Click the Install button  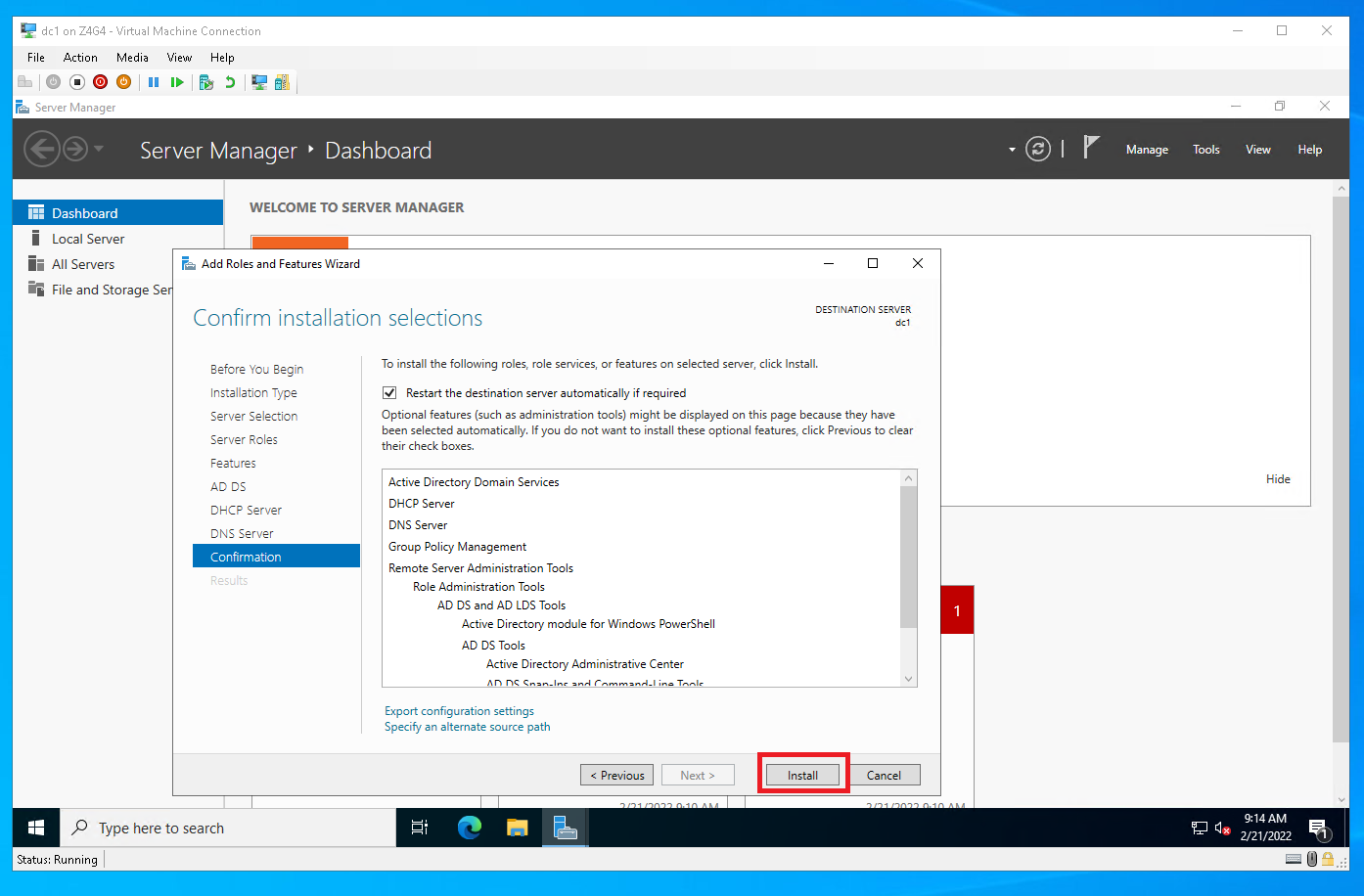pyautogui.click(x=802, y=775)
